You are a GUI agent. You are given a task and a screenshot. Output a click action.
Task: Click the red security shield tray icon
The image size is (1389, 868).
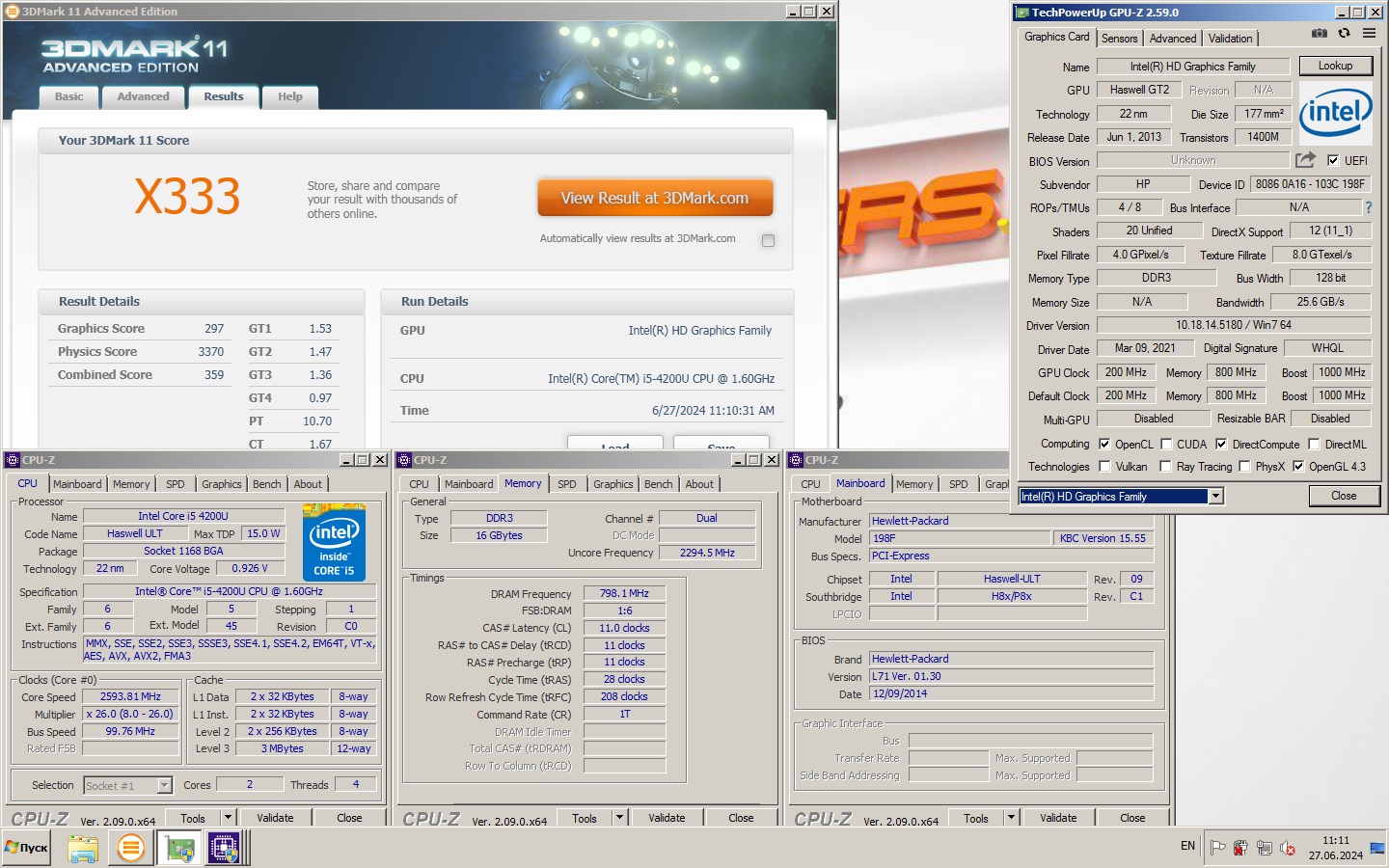1241,848
